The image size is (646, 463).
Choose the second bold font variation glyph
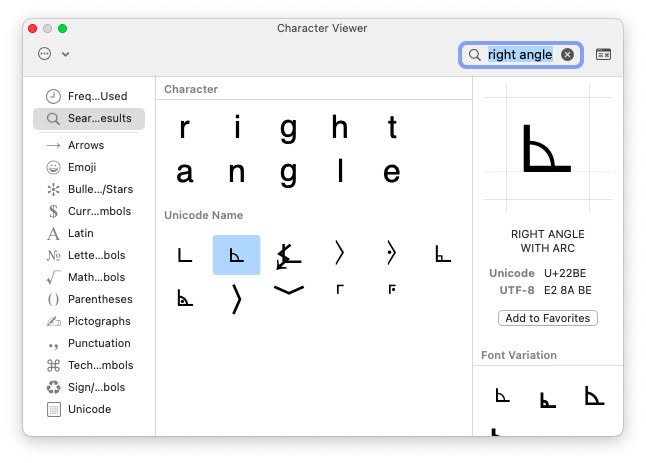point(548,400)
